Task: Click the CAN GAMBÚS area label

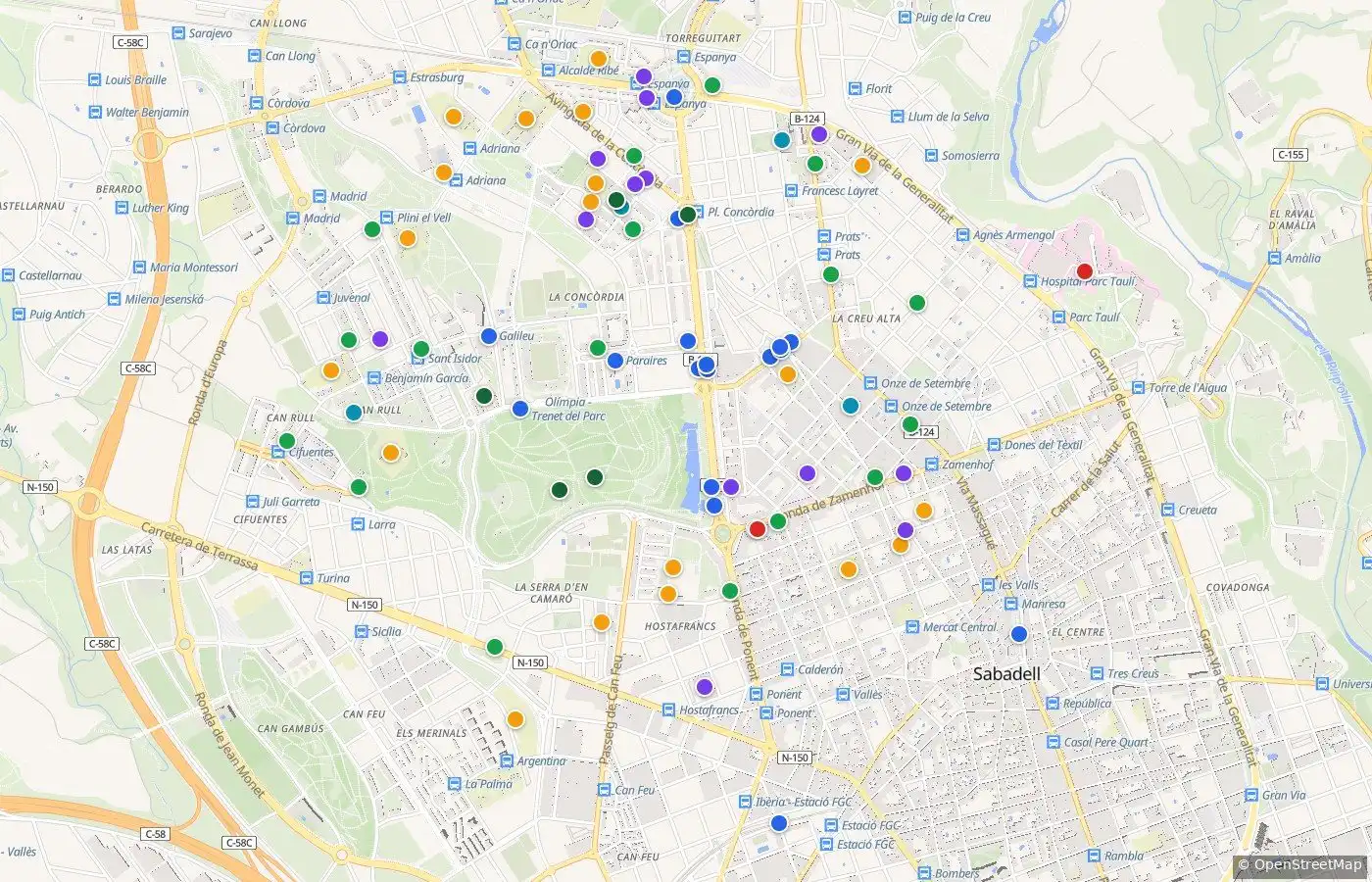Action: (x=290, y=729)
